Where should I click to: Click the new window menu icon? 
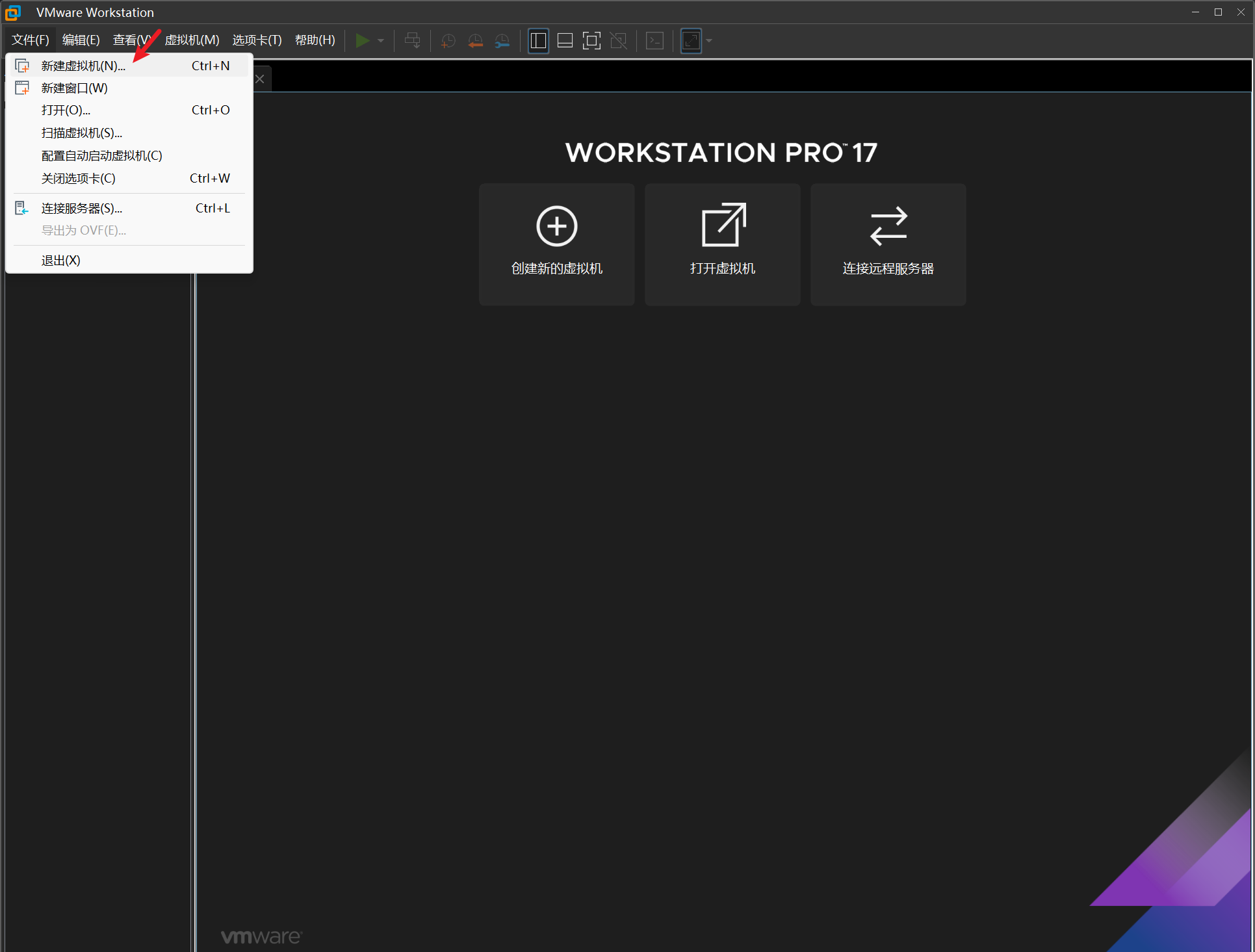[22, 88]
